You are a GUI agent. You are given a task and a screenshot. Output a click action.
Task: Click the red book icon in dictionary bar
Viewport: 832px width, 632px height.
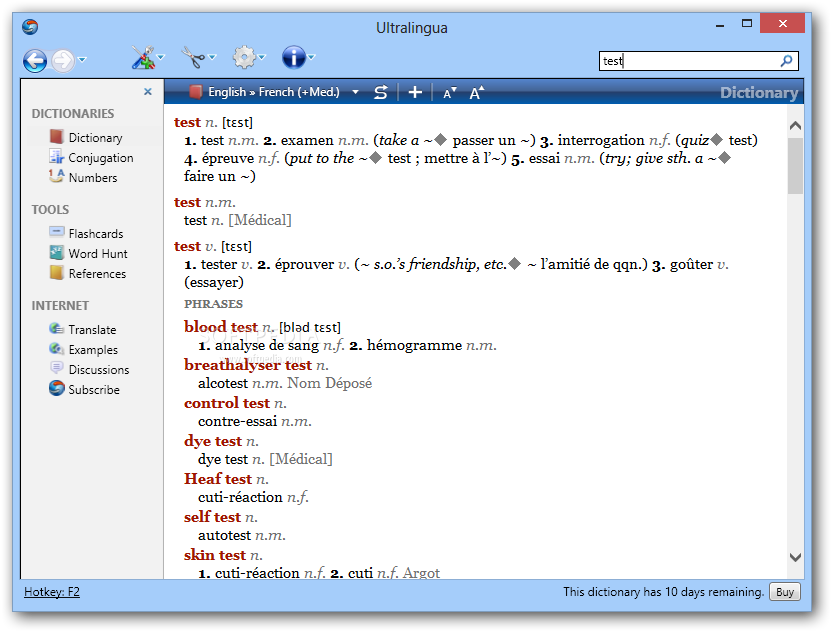[196, 92]
